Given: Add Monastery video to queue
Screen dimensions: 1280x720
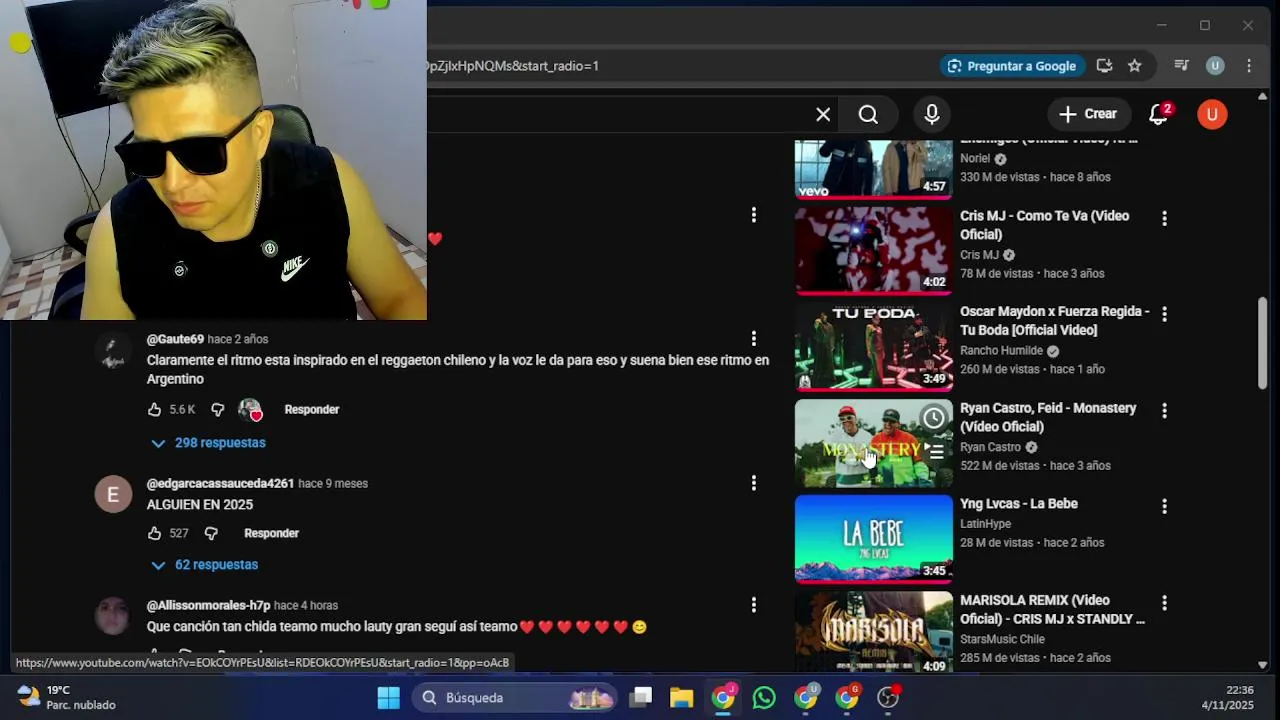Looking at the screenshot, I should (x=933, y=452).
